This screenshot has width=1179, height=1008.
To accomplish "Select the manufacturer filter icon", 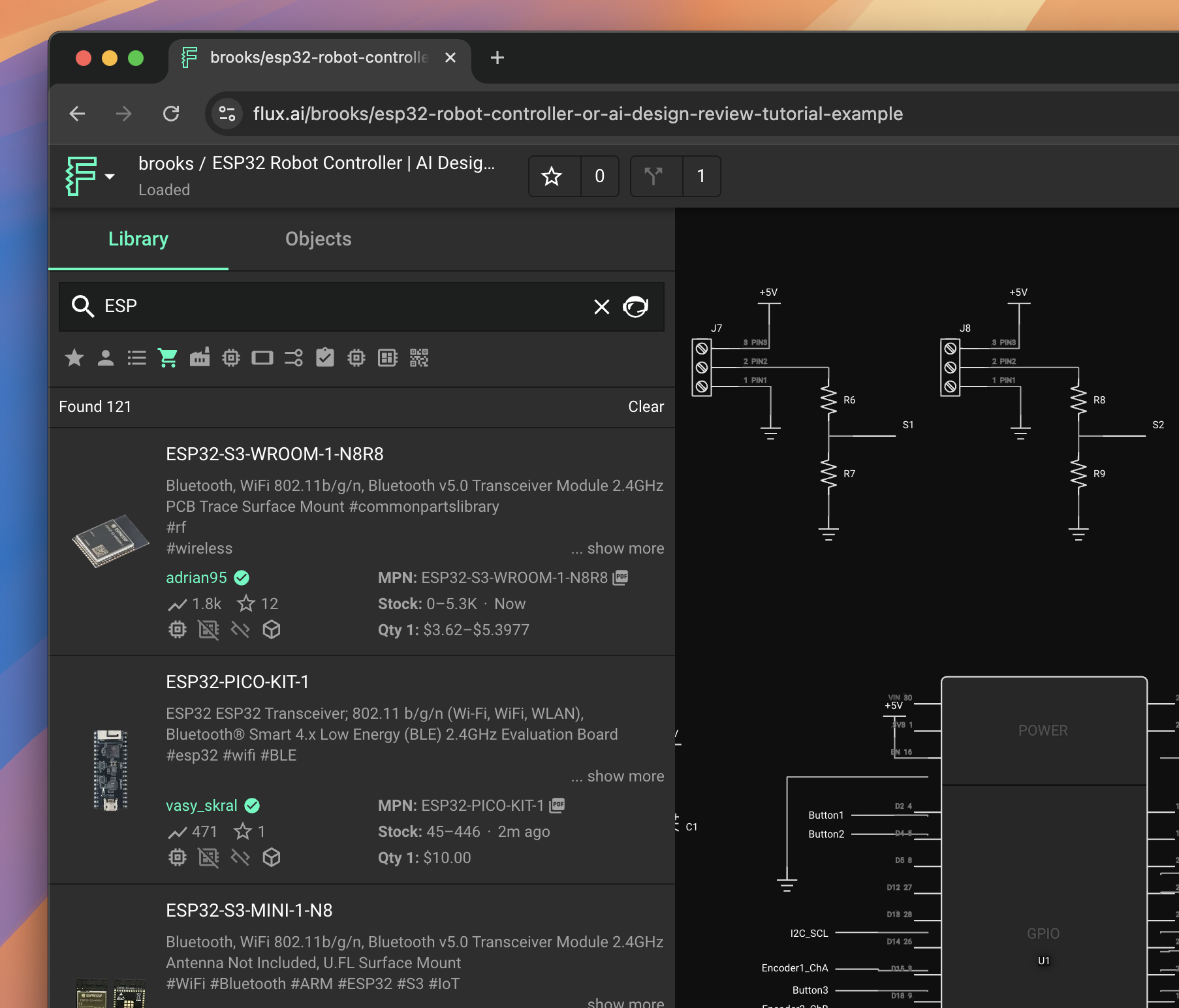I will [200, 358].
